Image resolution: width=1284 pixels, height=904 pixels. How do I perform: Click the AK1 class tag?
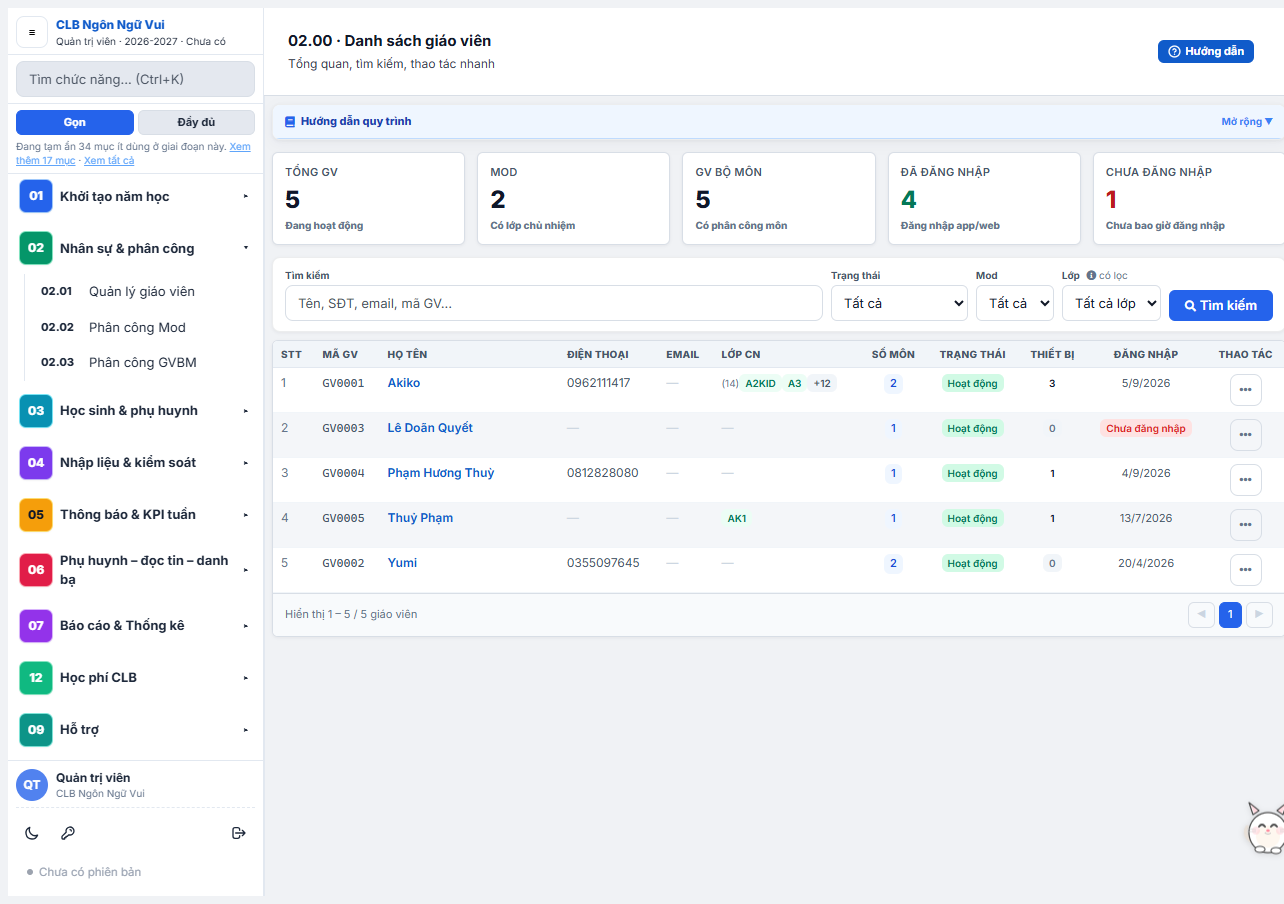tap(737, 518)
